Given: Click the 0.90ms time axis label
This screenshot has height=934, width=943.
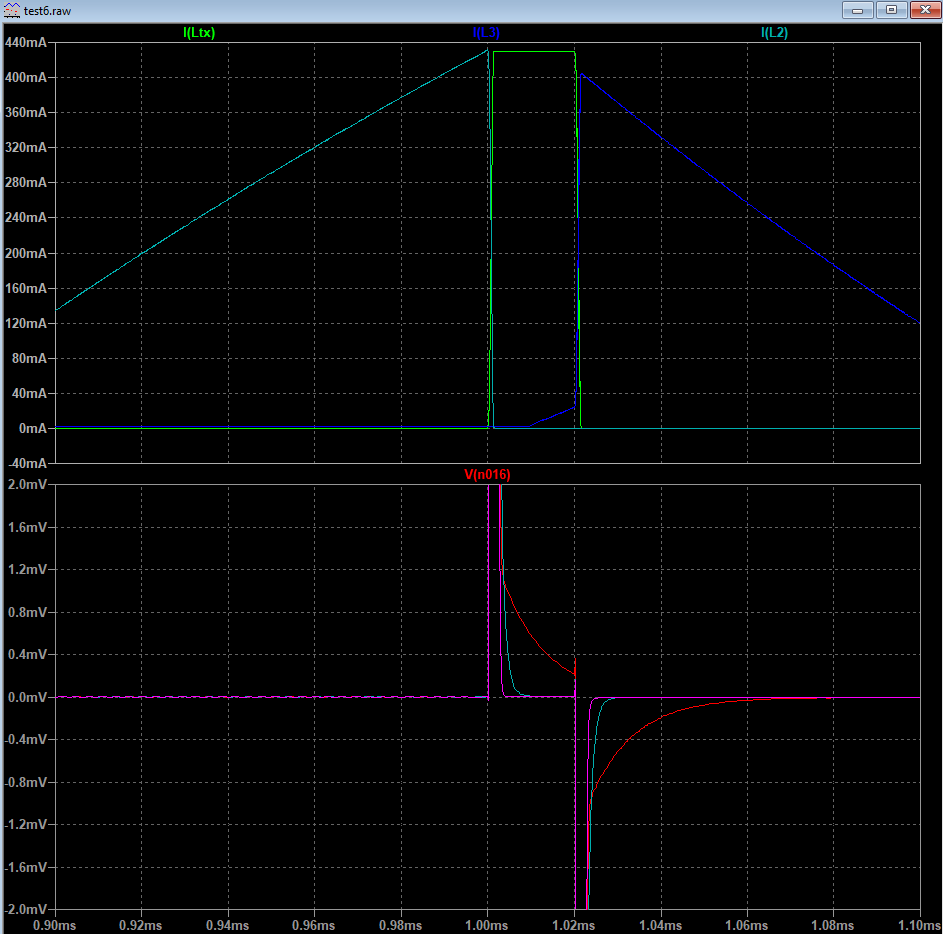Looking at the screenshot, I should (x=55, y=925).
